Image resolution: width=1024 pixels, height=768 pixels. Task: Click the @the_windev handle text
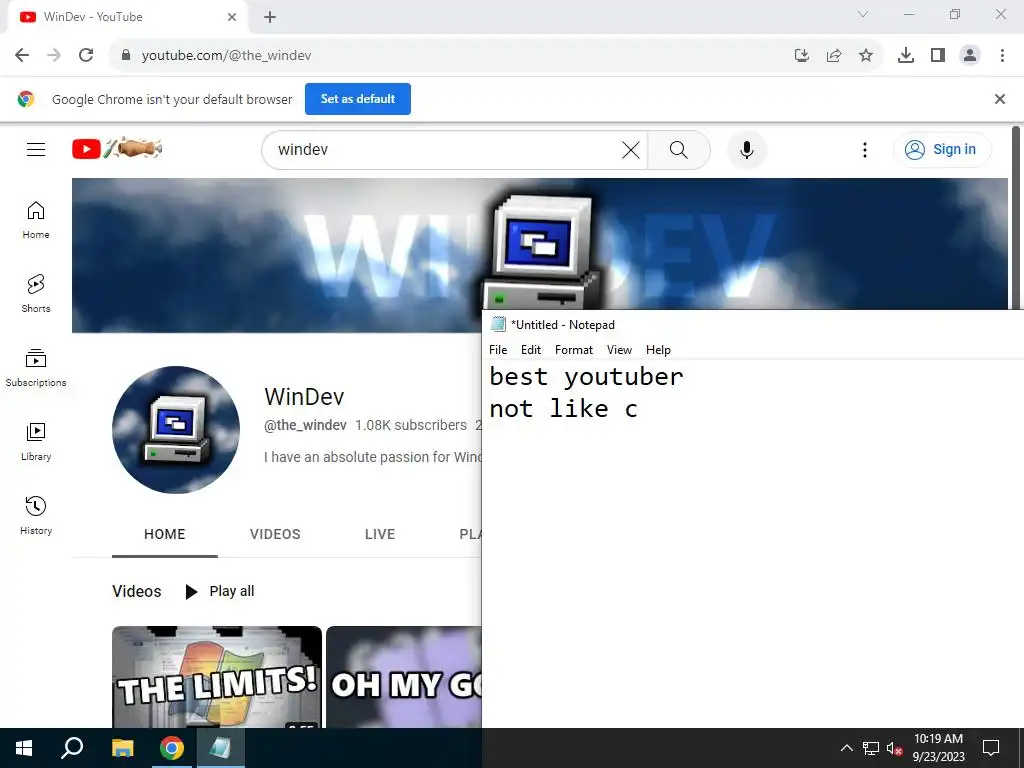[x=305, y=425]
